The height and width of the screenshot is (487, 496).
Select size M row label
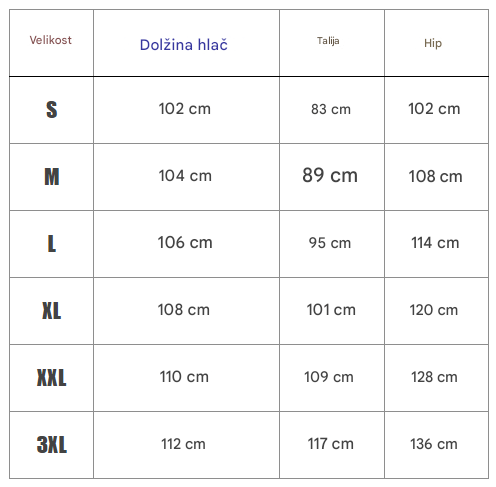click(52, 177)
